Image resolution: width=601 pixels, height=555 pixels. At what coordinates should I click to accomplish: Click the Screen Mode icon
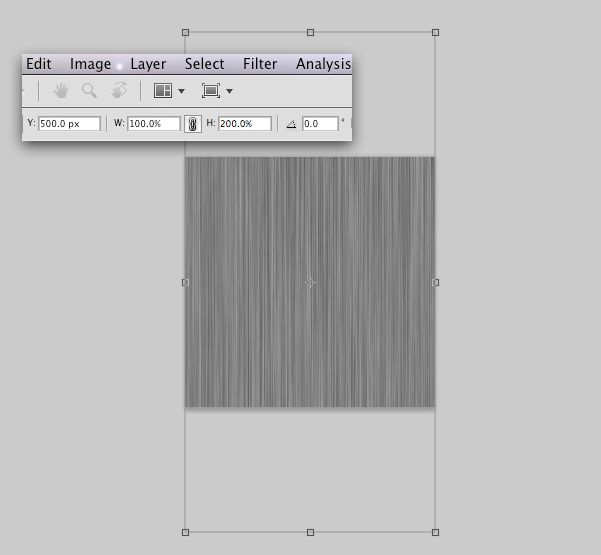(211, 91)
